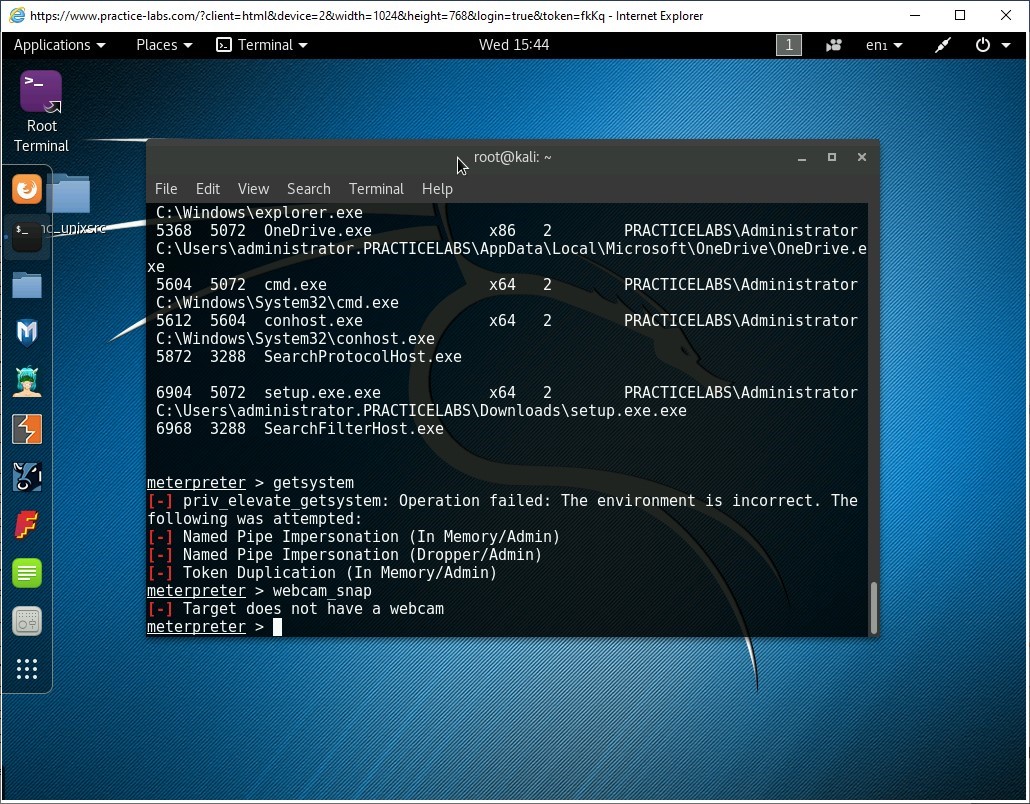Click the 'C:\Windows\explorer.exe' path line
This screenshot has height=804, width=1030.
tap(259, 213)
